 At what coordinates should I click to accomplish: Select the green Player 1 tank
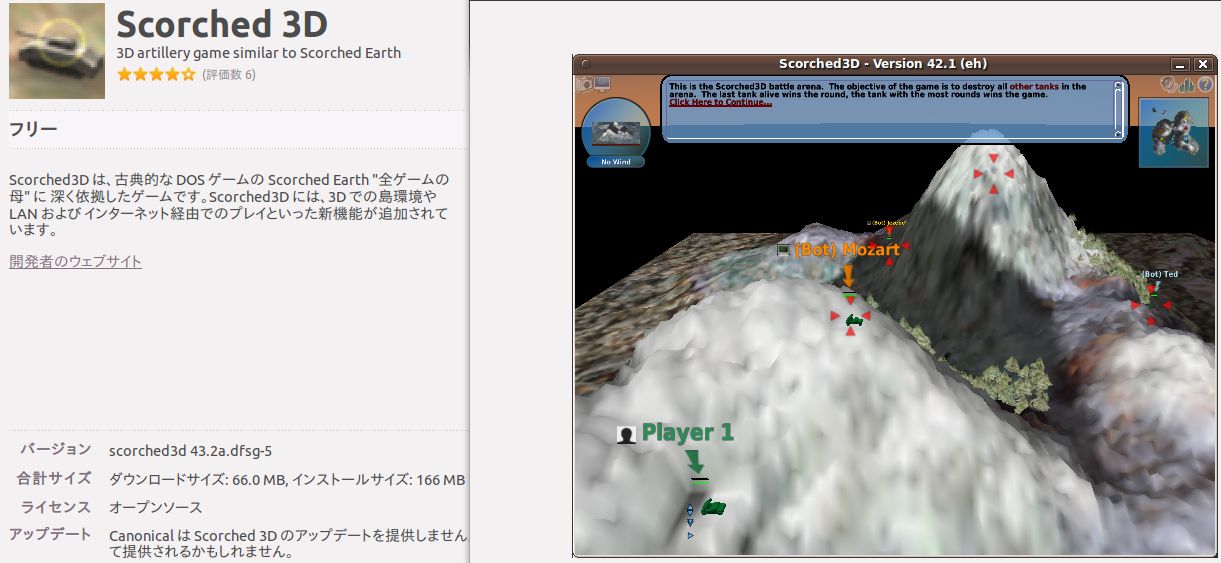[x=713, y=508]
